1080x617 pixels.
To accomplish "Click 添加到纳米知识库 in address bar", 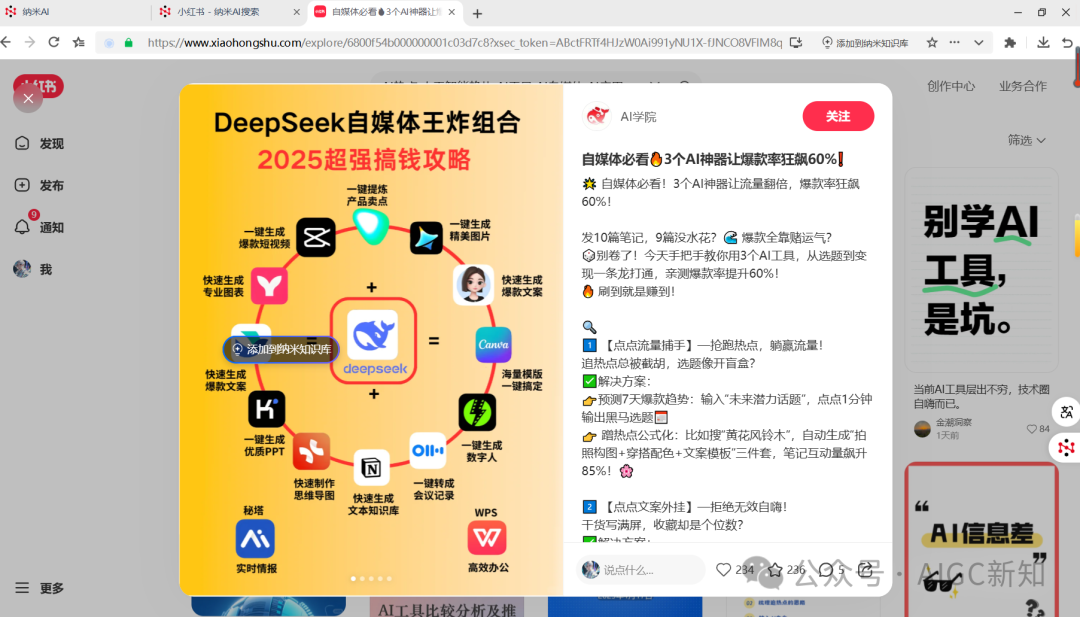I will [865, 43].
